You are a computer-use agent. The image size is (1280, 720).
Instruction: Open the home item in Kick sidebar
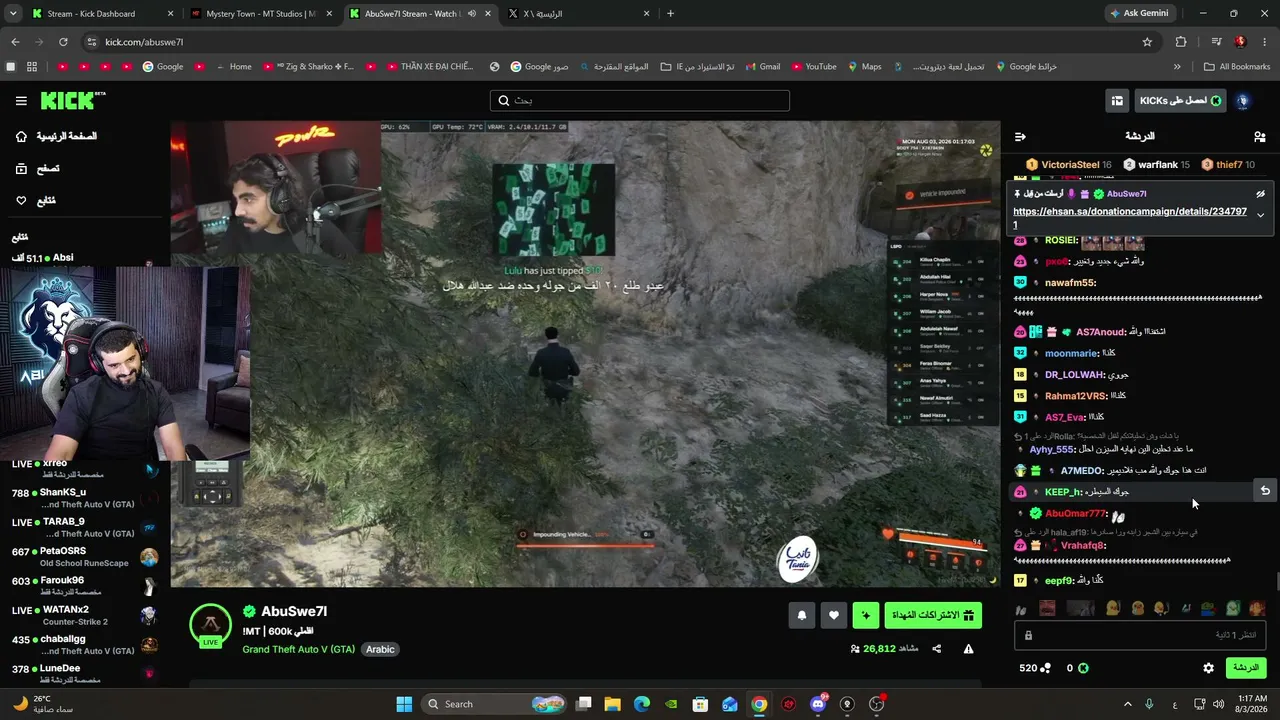click(x=58, y=136)
